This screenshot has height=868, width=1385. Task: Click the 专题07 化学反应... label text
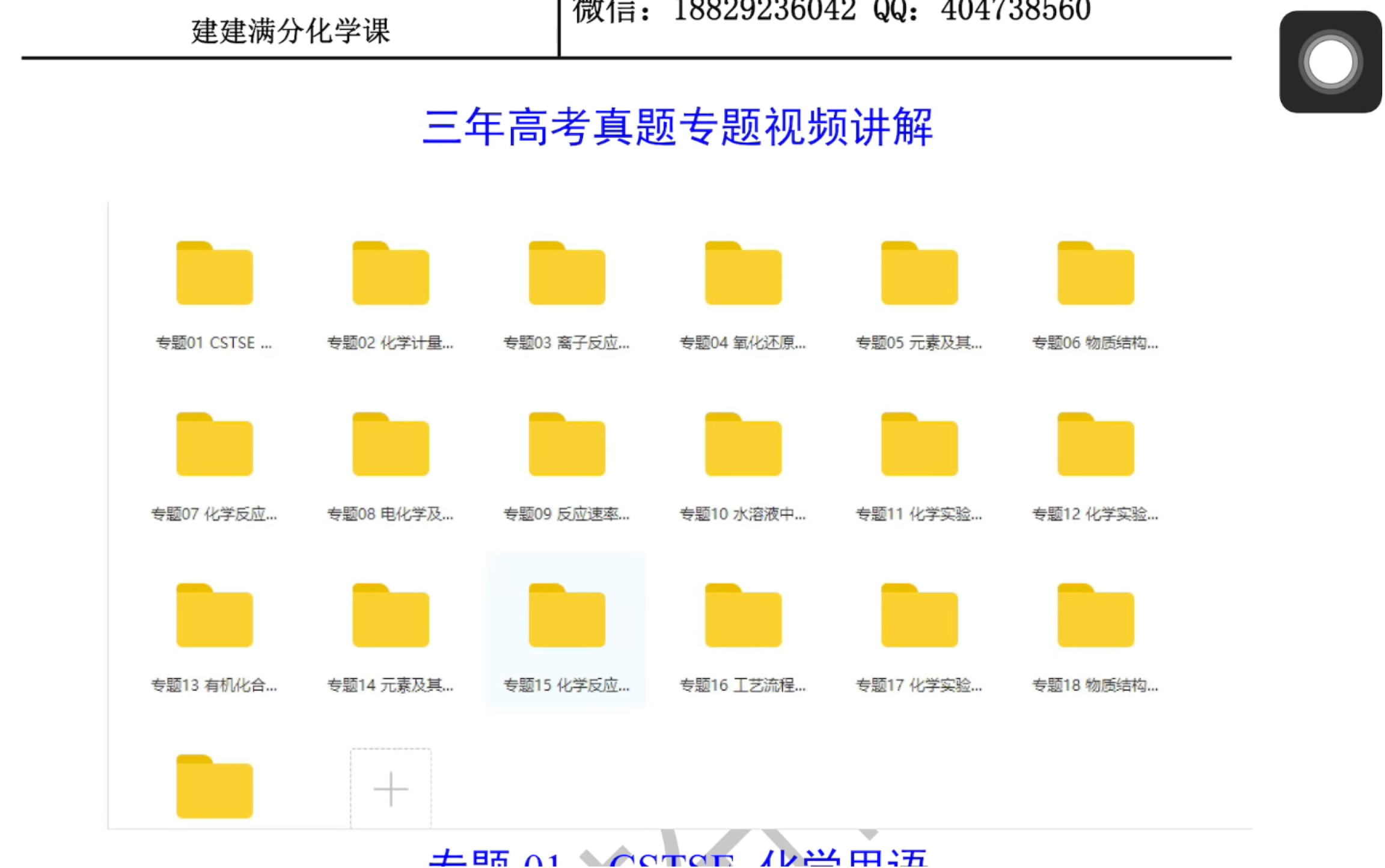(214, 514)
